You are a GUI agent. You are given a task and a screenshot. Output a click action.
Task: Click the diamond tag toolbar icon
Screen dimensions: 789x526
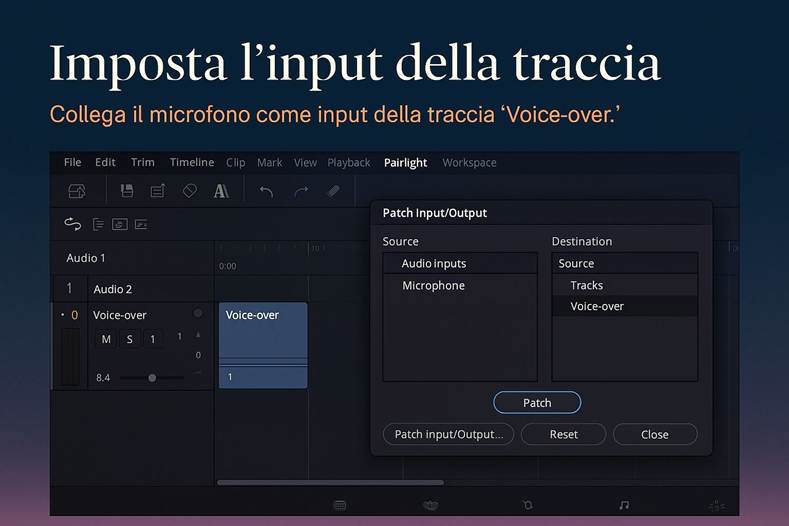(x=190, y=191)
